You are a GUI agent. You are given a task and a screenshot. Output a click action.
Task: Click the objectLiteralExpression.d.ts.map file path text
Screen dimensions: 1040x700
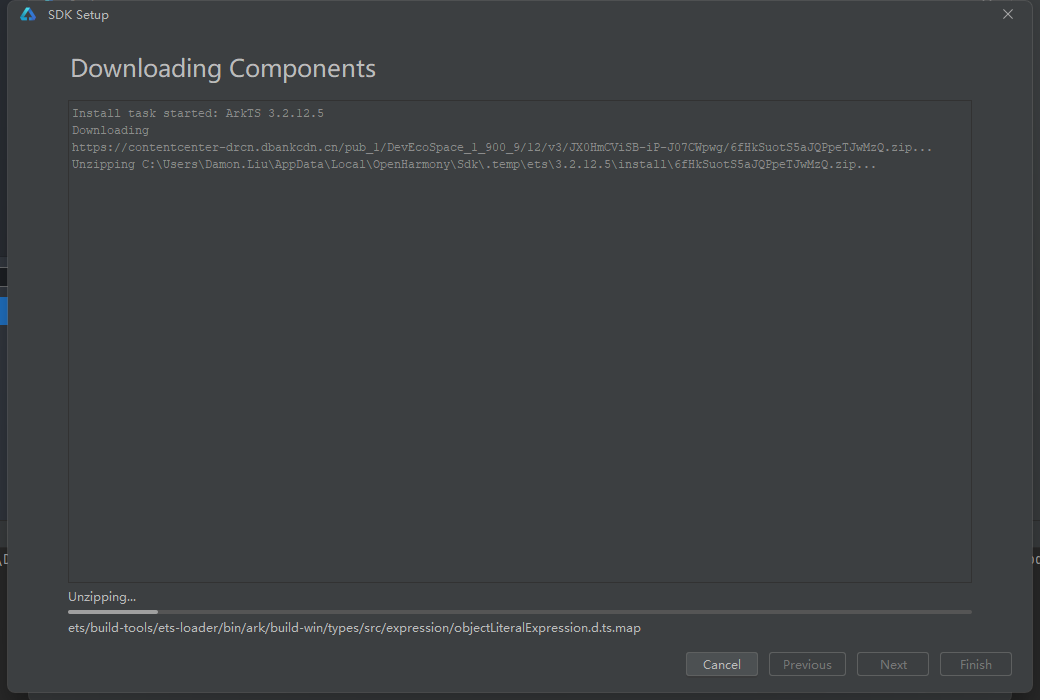pos(354,628)
